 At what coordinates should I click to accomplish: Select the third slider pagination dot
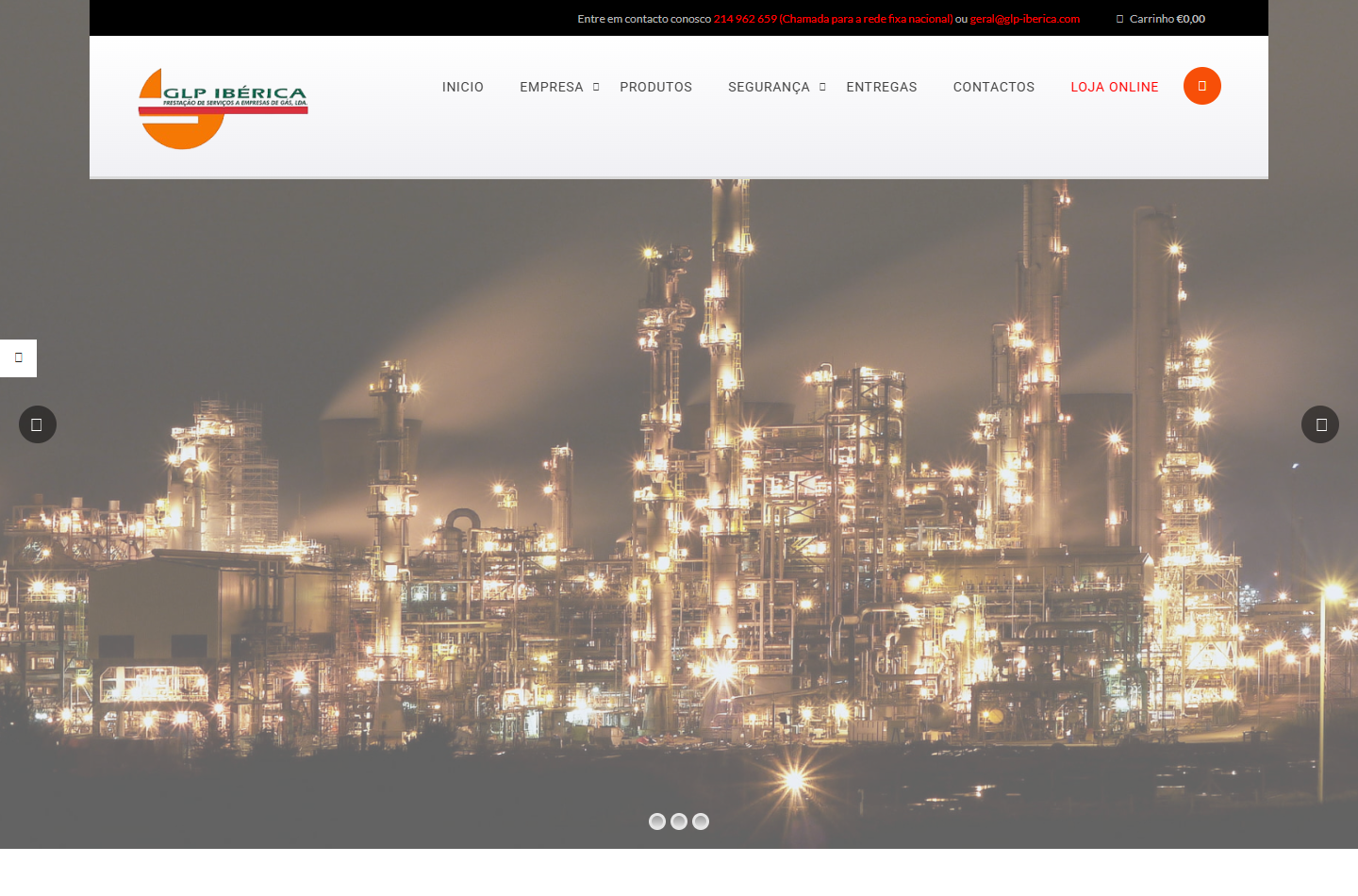[x=701, y=821]
